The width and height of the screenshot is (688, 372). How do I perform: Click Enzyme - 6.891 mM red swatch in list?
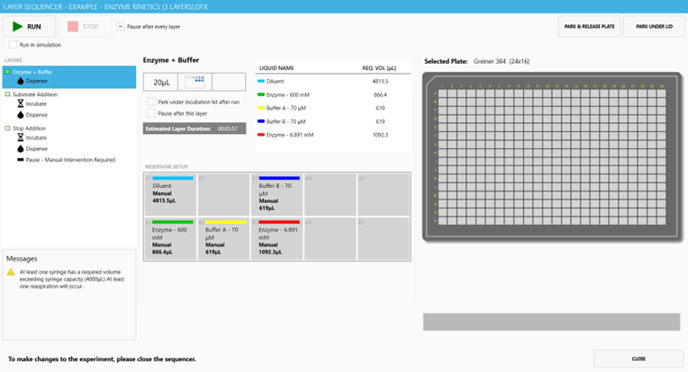261,135
